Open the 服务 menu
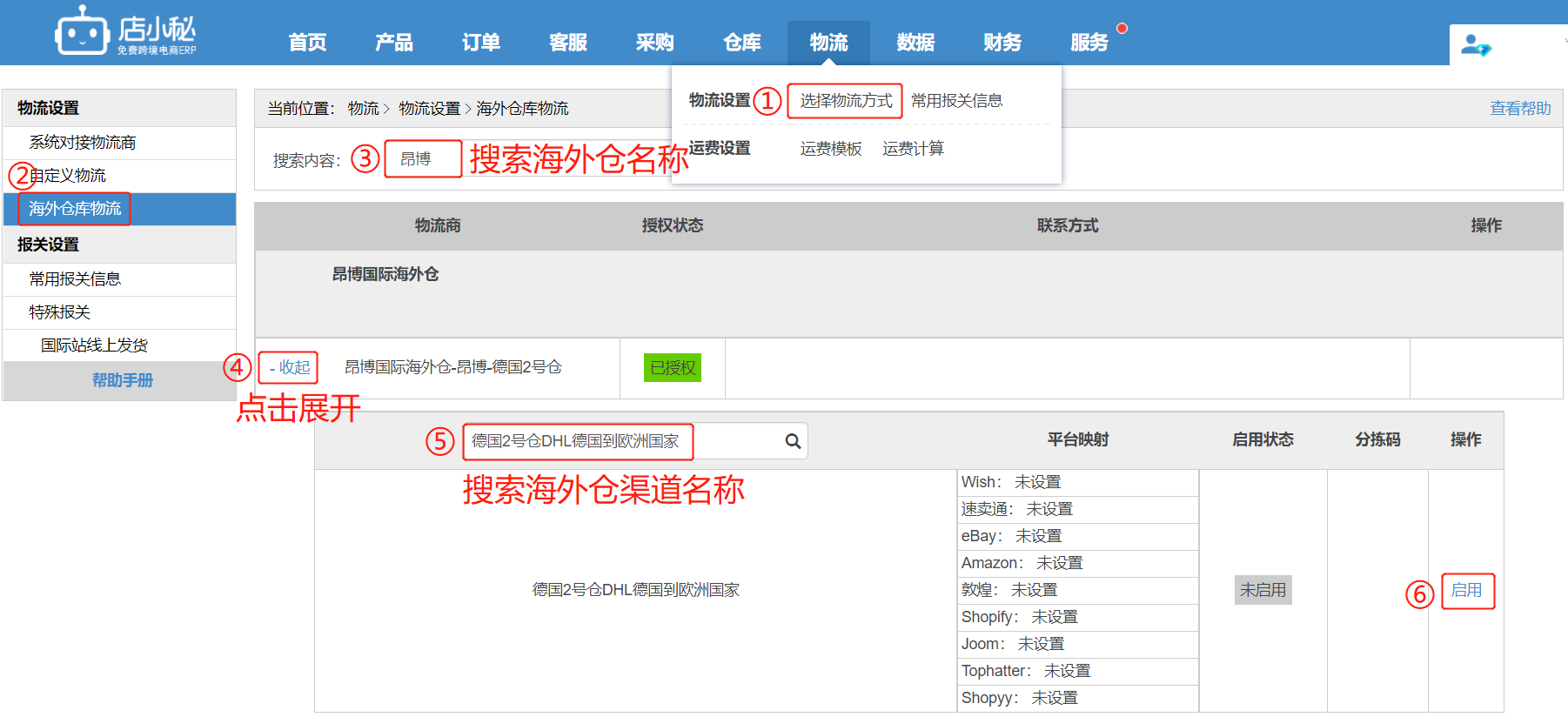This screenshot has width=1568, height=717. click(1089, 42)
